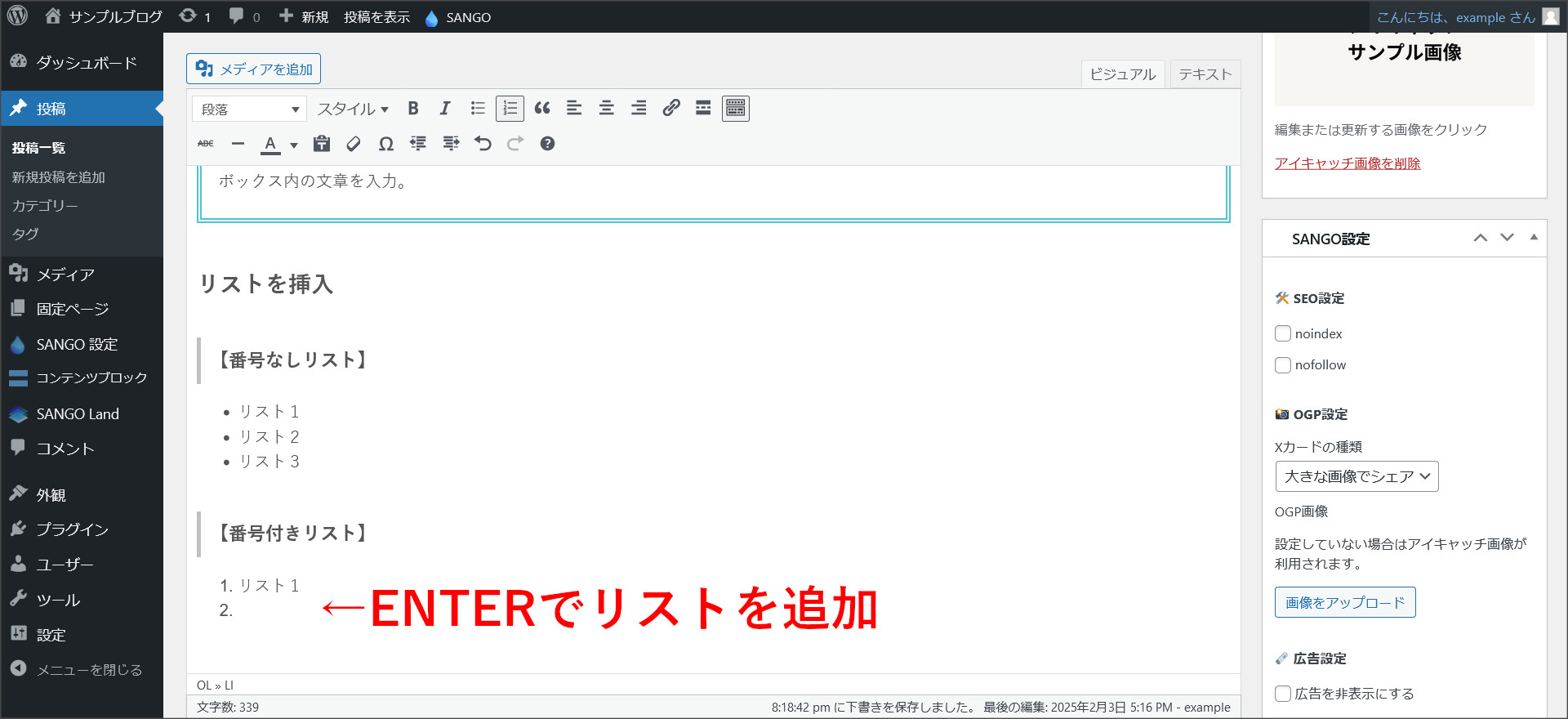Image resolution: width=1568 pixels, height=719 pixels.
Task: Click the 画像をアップロード button
Action: (1345, 602)
